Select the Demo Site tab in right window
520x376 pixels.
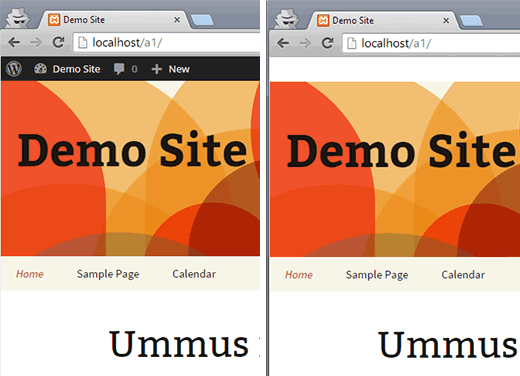[x=382, y=21]
